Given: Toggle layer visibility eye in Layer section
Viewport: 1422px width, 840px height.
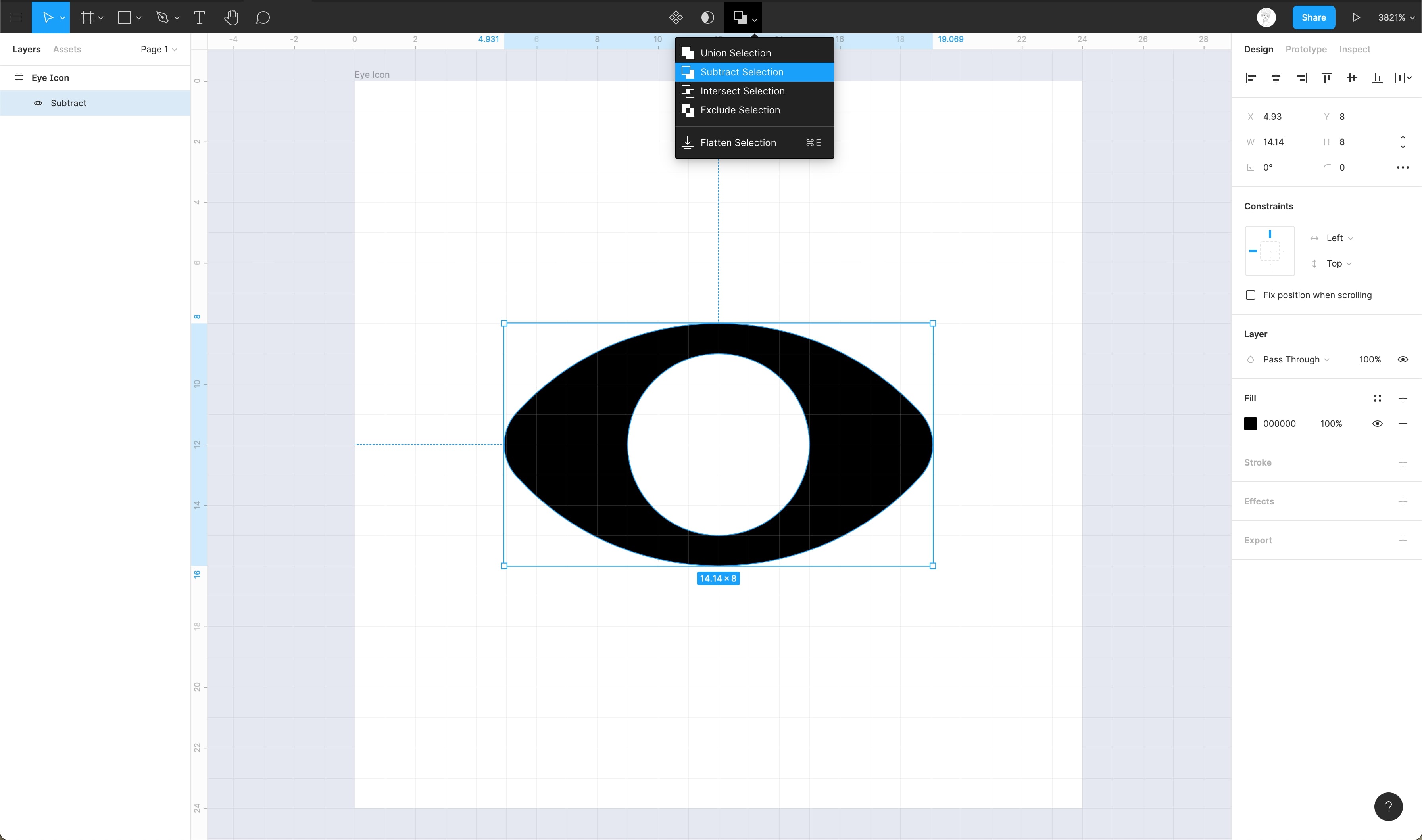Looking at the screenshot, I should tap(1403, 359).
